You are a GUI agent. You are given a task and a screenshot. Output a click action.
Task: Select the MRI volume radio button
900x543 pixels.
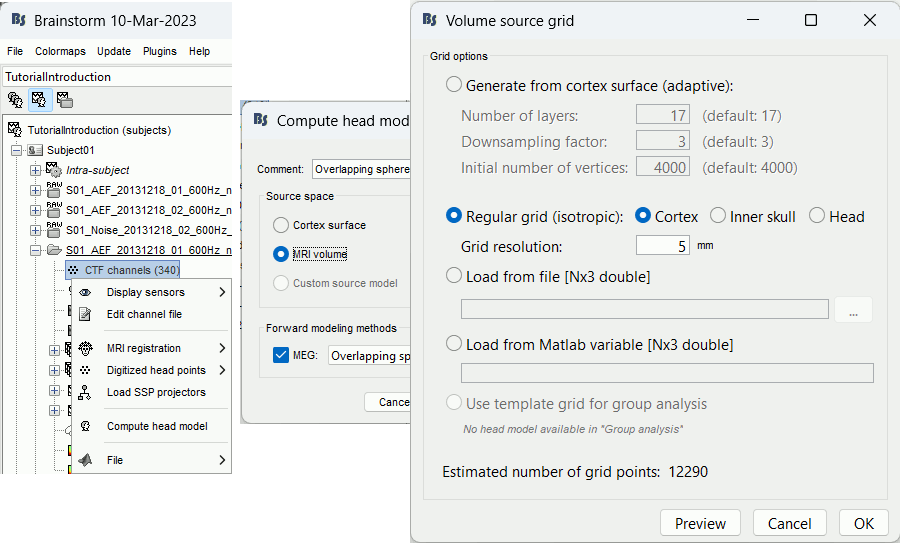point(281,254)
